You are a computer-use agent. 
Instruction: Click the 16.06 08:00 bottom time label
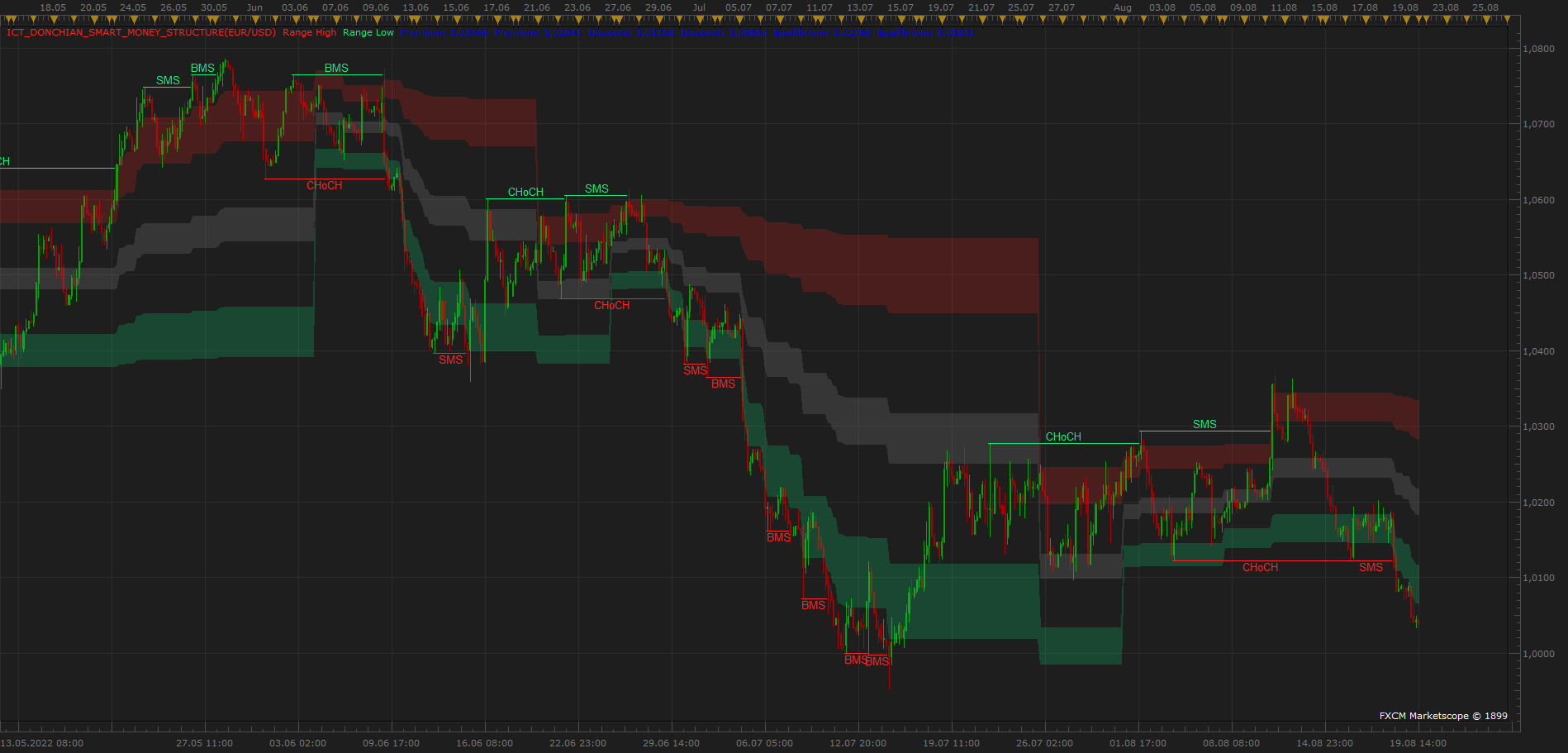[484, 743]
